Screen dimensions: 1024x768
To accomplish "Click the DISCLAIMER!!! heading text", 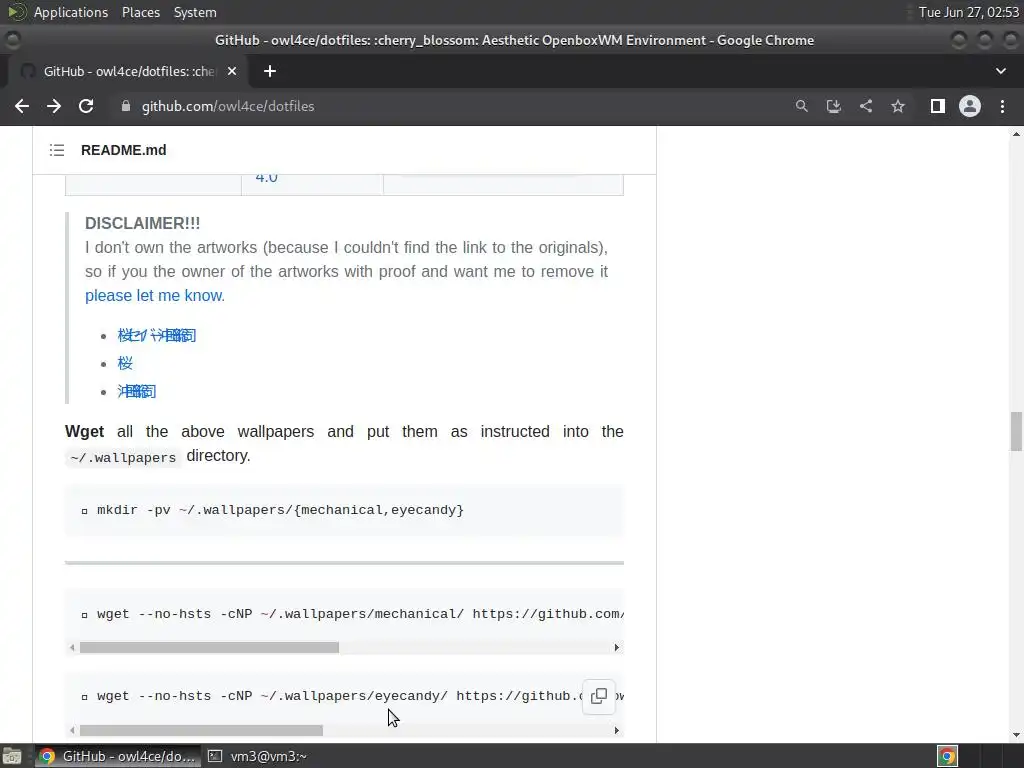I will pos(142,223).
